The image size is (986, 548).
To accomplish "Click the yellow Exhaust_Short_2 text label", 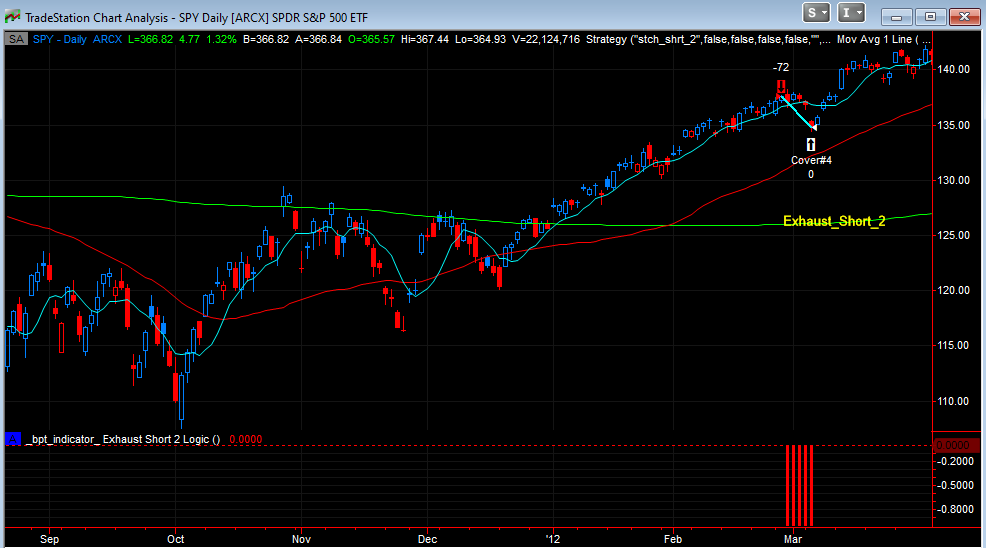I will pyautogui.click(x=834, y=221).
